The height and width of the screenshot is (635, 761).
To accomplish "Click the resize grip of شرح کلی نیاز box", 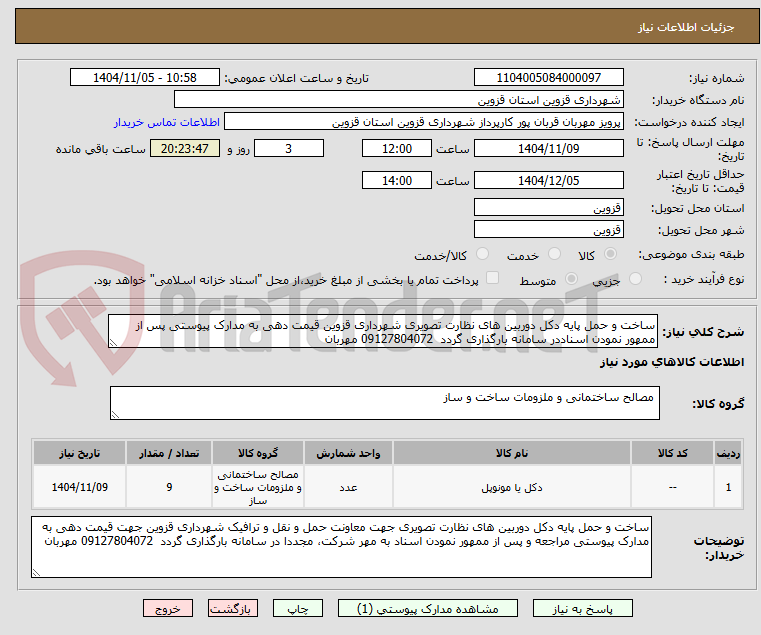I will click(114, 343).
